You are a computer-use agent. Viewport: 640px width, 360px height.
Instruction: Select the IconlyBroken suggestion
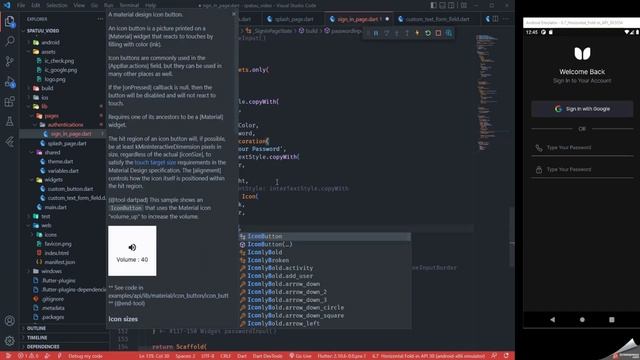(325, 260)
